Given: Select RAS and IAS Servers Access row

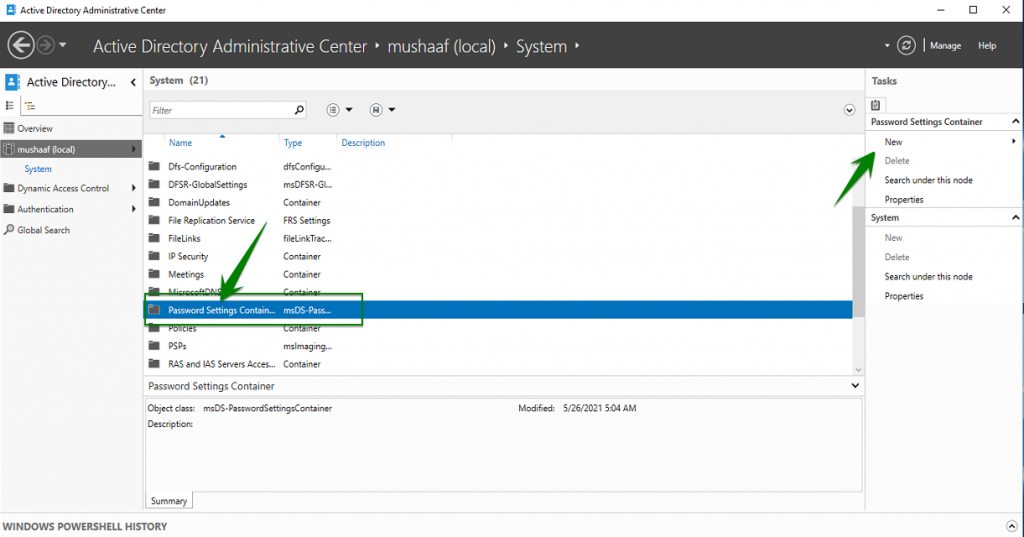Looking at the screenshot, I should coord(498,364).
